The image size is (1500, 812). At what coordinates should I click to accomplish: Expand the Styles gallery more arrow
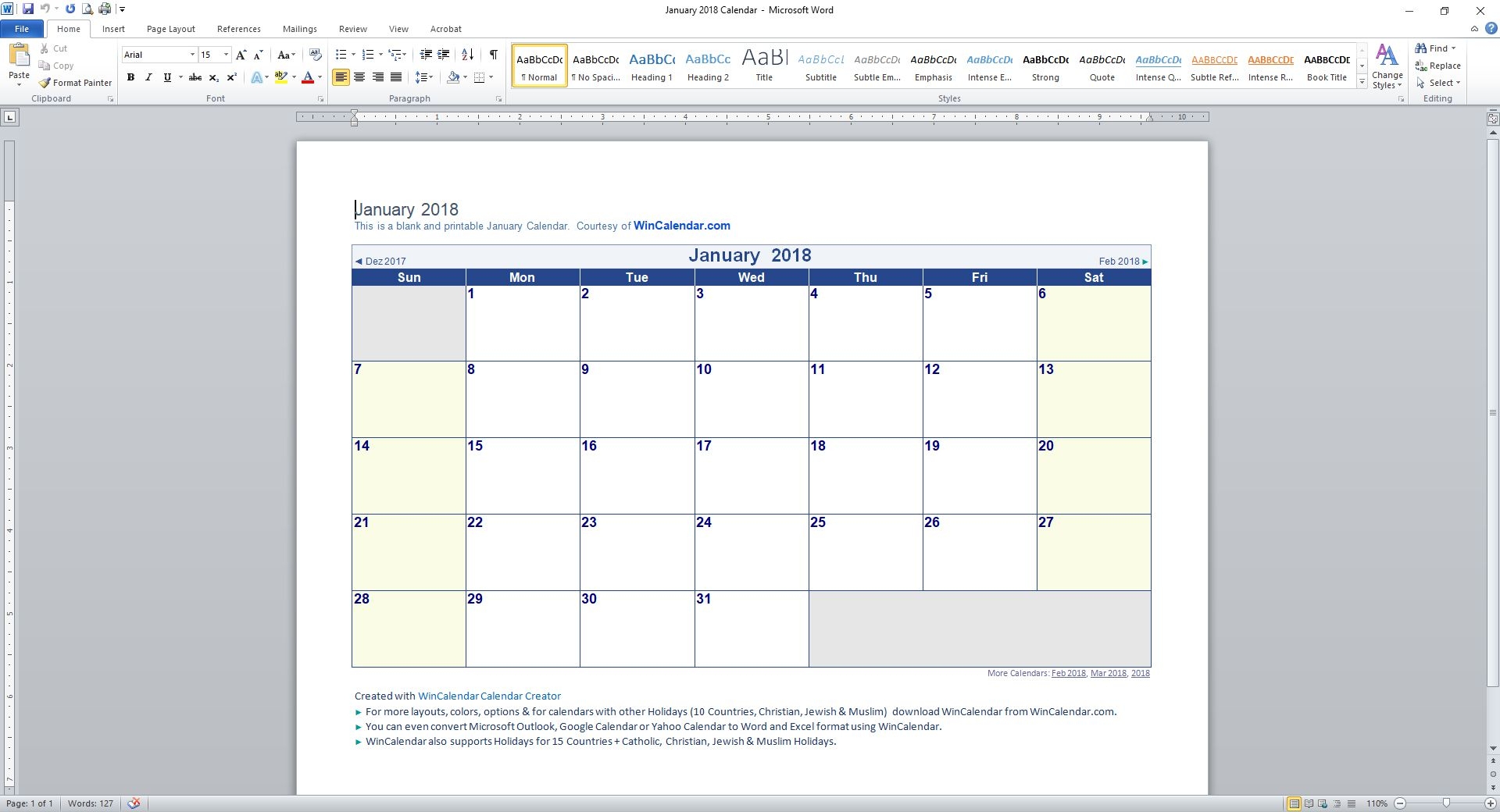pyautogui.click(x=1362, y=82)
